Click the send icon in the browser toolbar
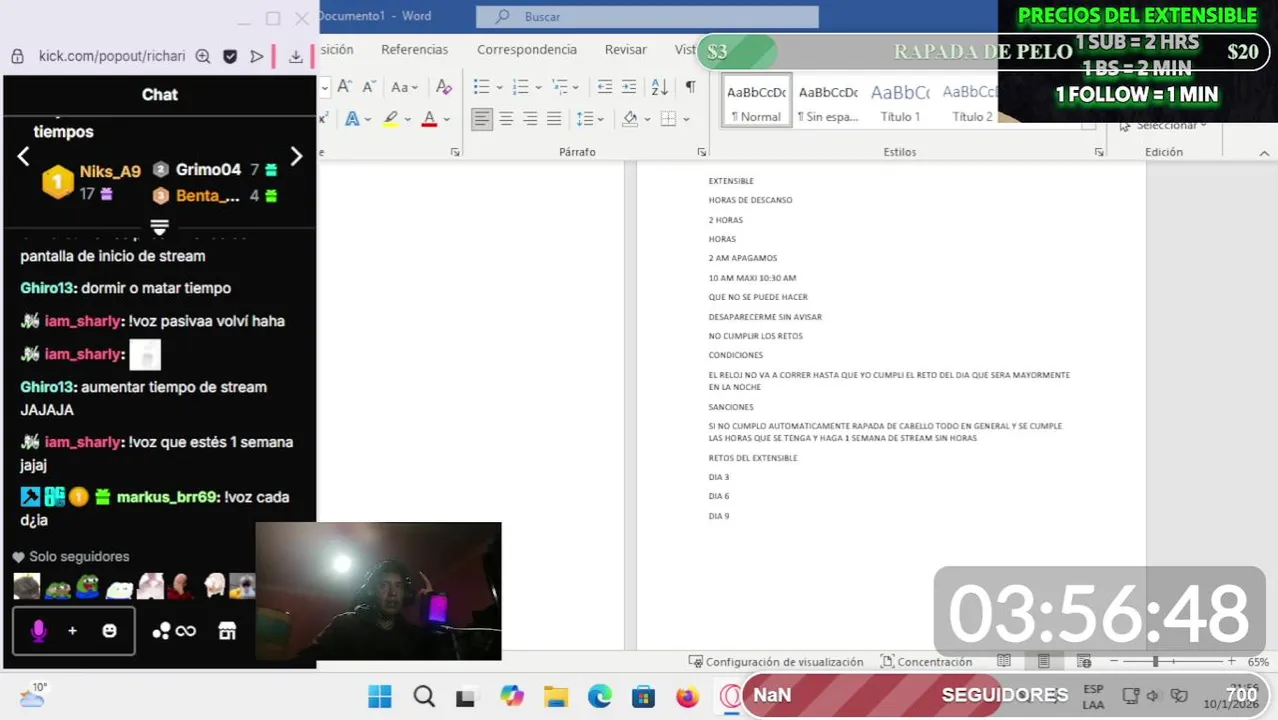This screenshot has width=1278, height=720. coord(257,57)
